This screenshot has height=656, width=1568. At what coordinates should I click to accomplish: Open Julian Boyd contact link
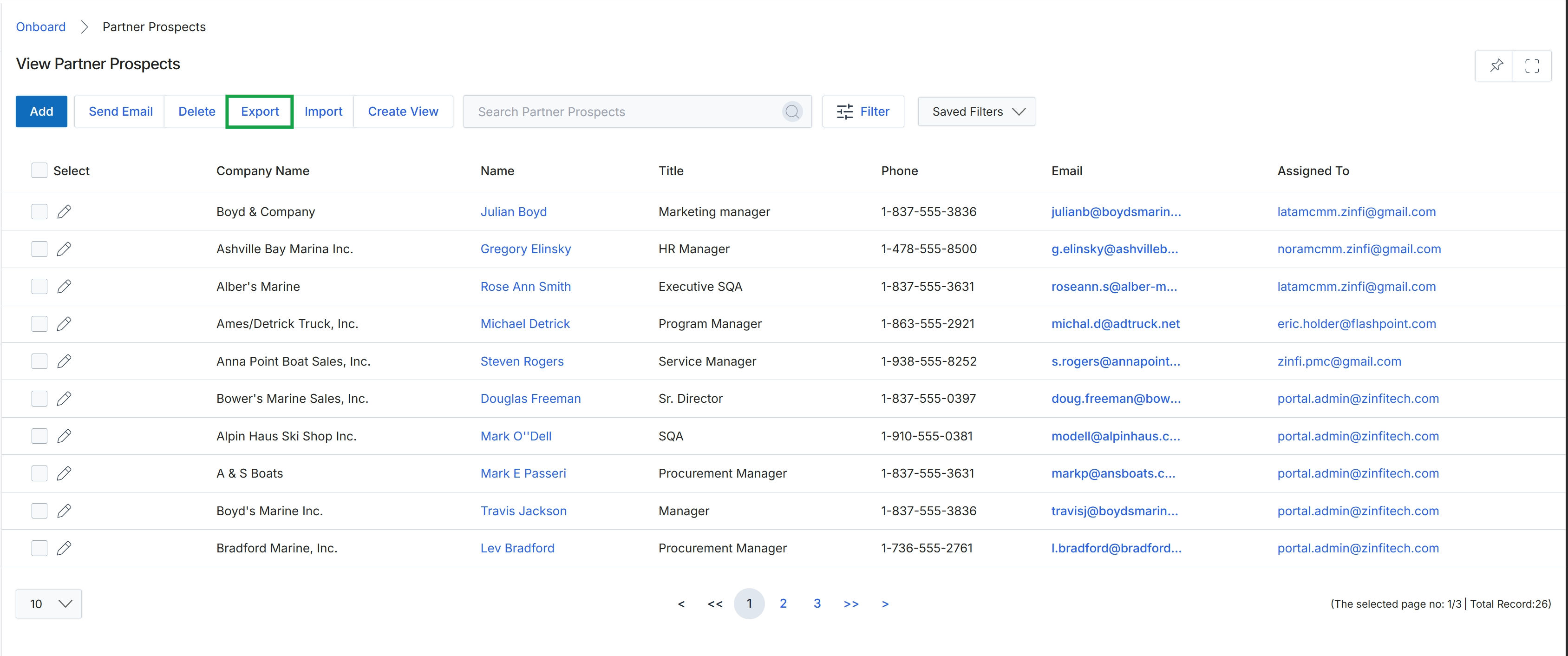click(514, 211)
